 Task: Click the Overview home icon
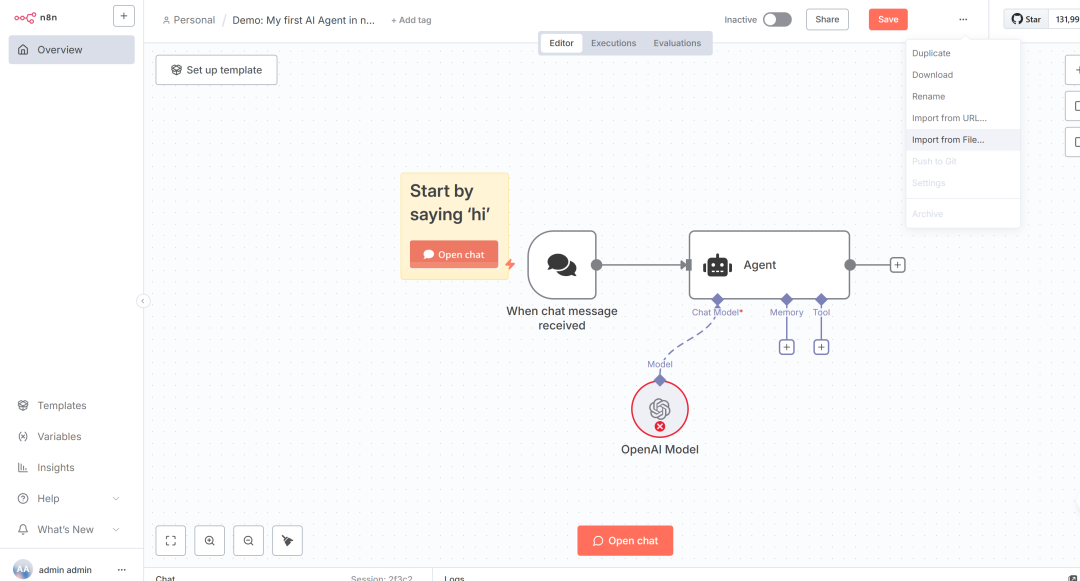click(x=23, y=50)
